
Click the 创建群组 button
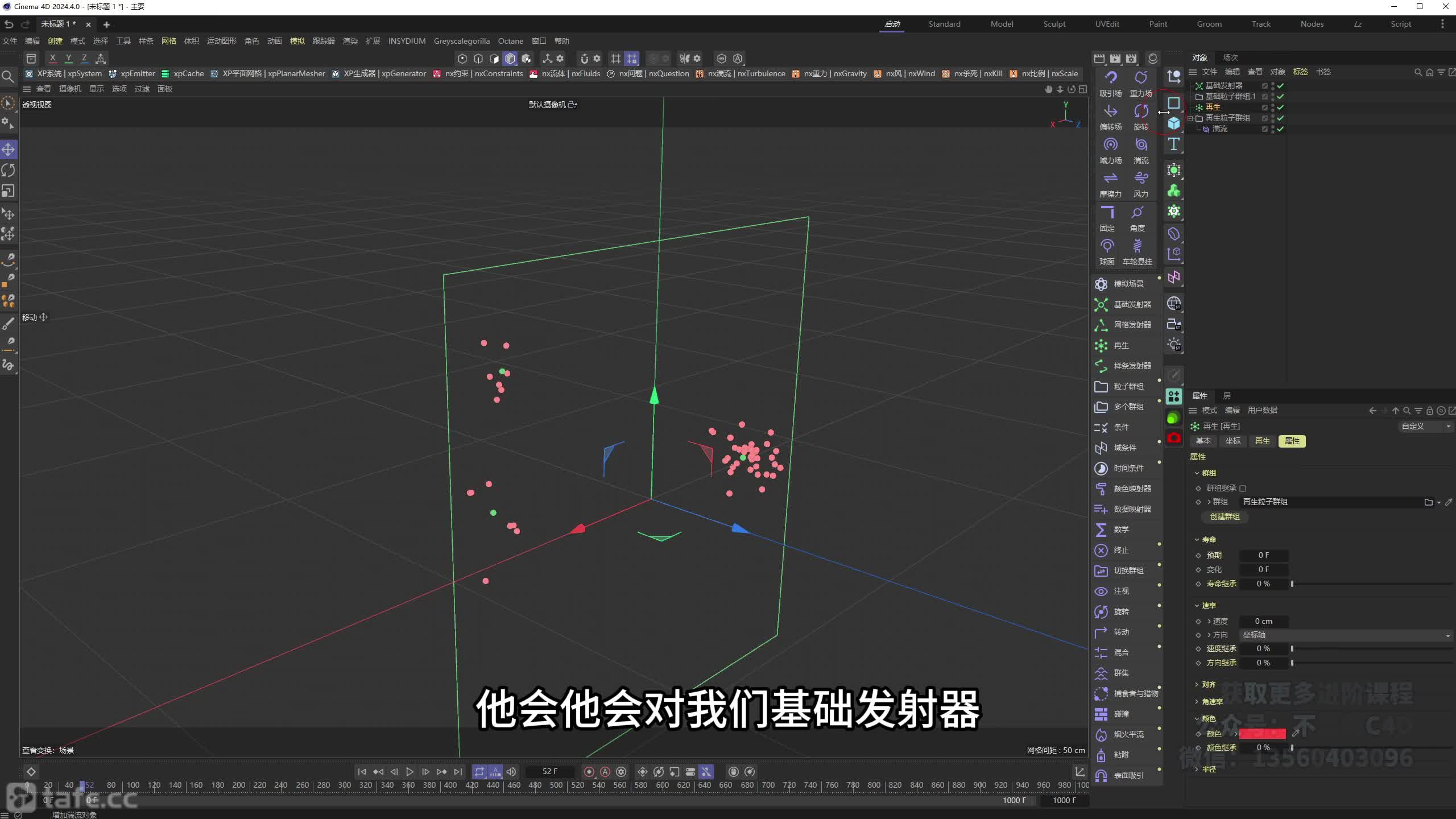1225,517
